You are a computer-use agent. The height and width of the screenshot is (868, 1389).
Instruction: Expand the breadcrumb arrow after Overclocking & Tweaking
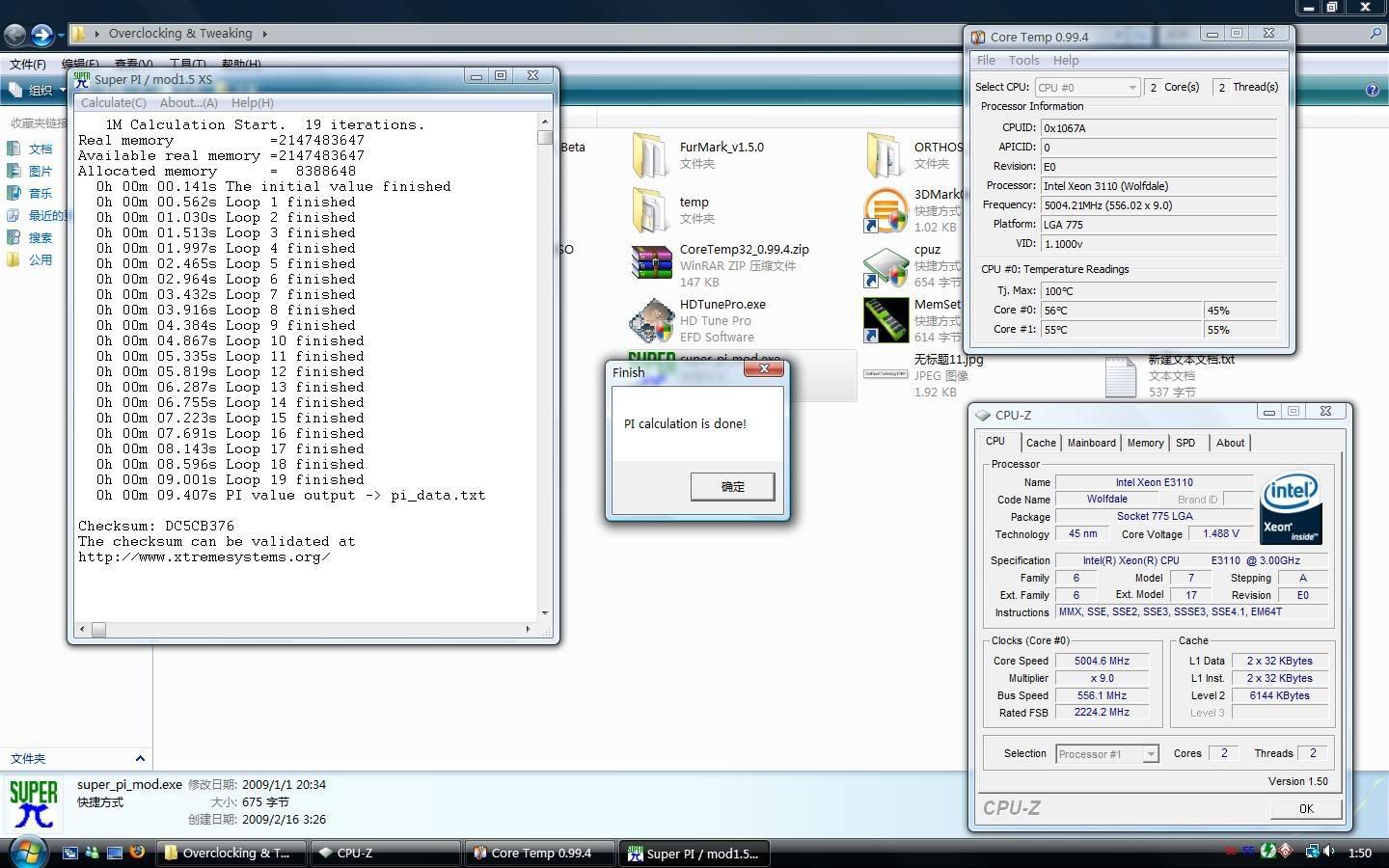265,34
